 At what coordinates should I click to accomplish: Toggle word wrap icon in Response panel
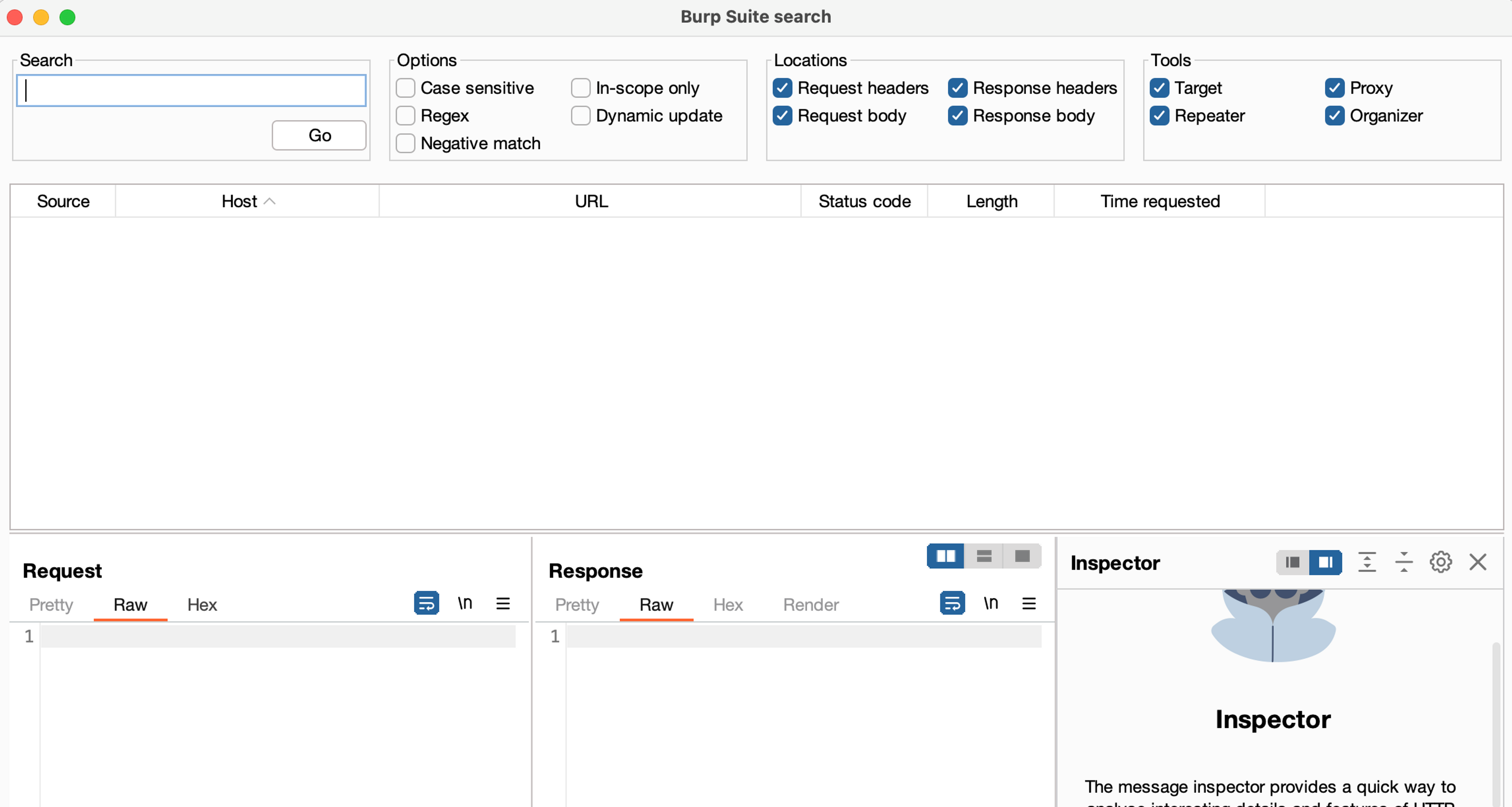[952, 603]
